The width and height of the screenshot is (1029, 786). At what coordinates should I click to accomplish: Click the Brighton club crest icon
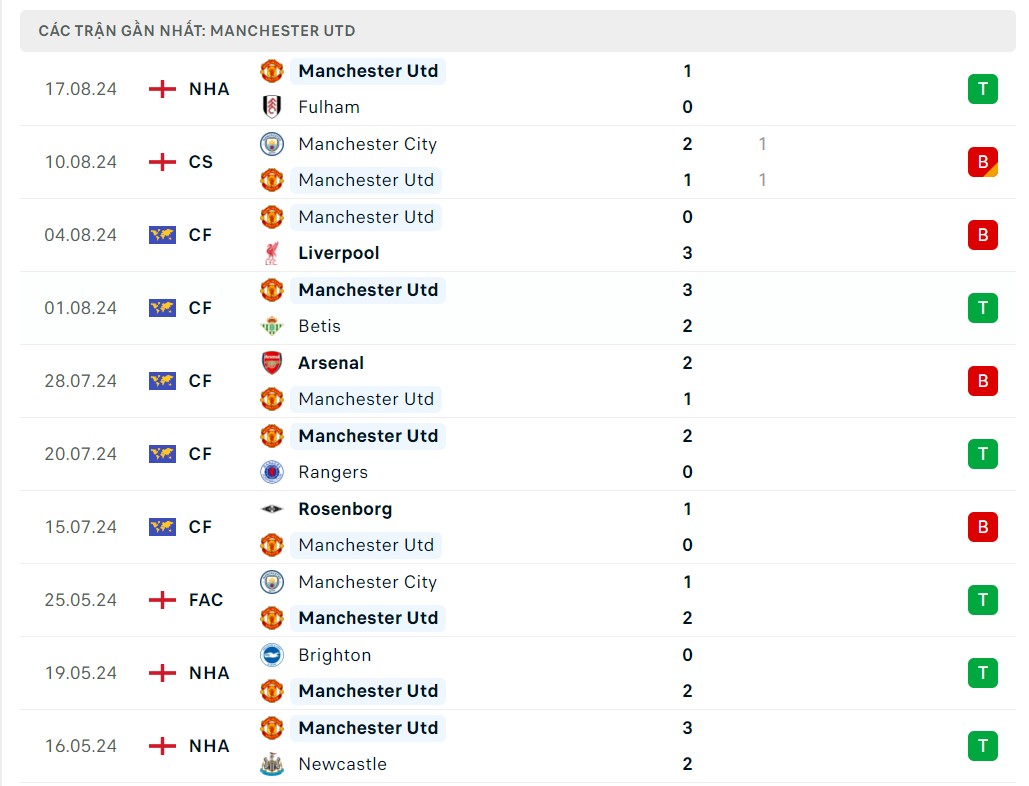(x=272, y=655)
